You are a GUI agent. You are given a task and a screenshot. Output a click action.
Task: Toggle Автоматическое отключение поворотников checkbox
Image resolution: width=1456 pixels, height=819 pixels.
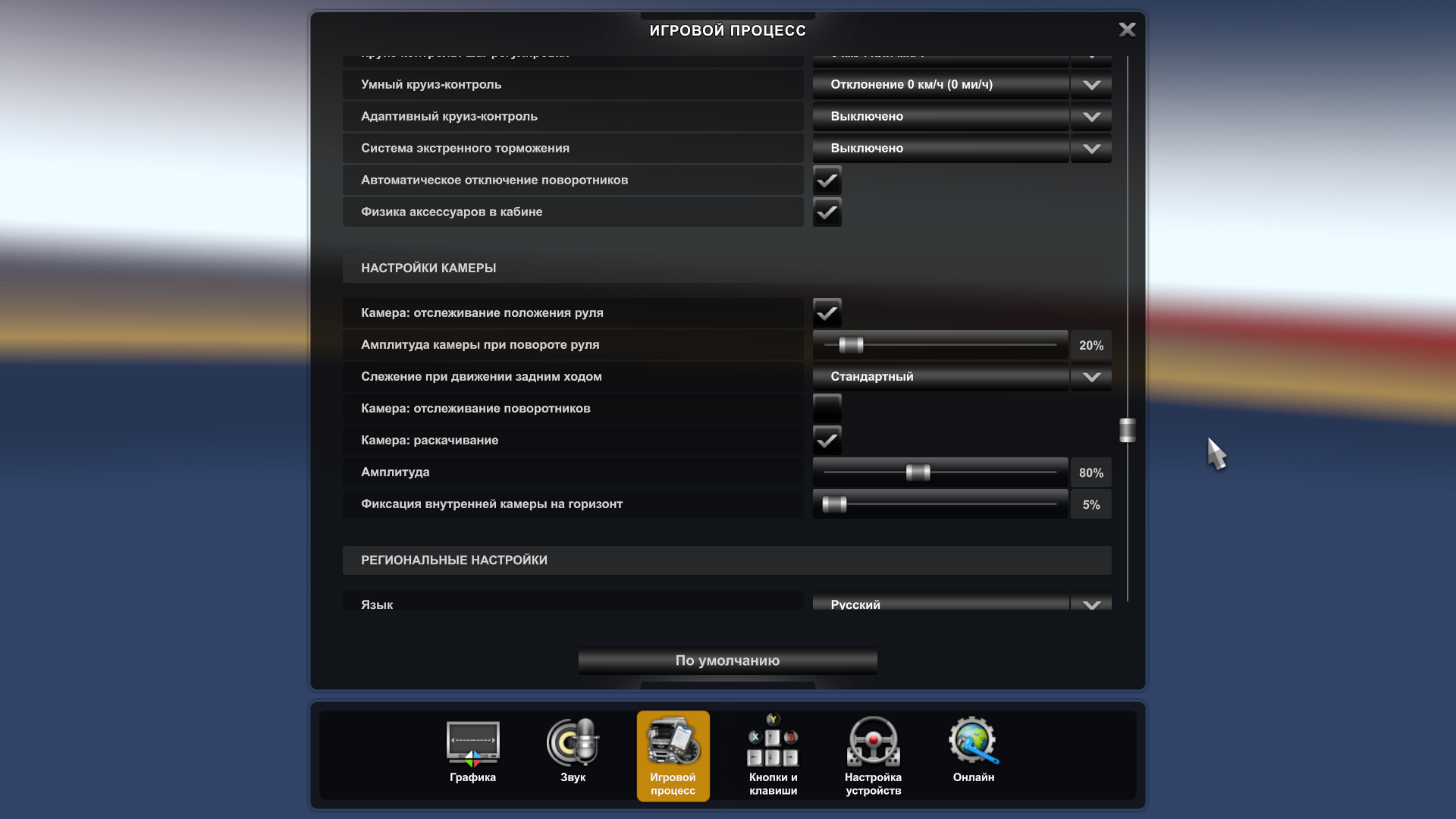tap(827, 180)
